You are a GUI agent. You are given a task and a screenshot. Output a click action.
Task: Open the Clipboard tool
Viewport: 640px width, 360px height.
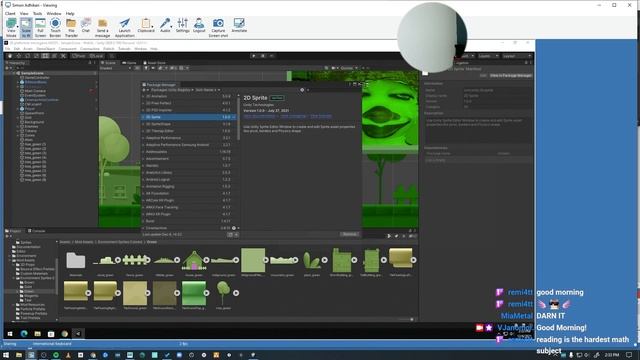coord(145,25)
